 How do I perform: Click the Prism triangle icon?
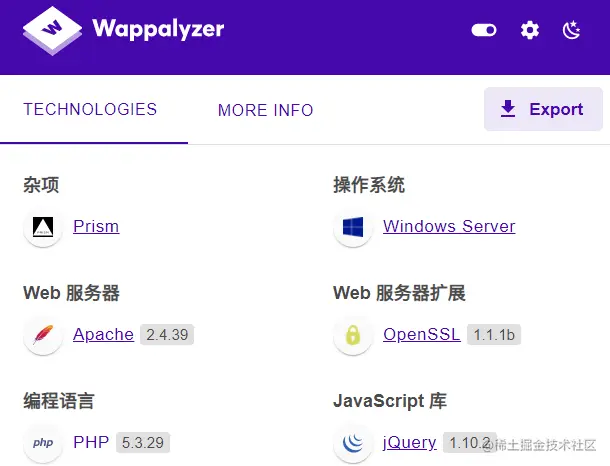point(43,227)
